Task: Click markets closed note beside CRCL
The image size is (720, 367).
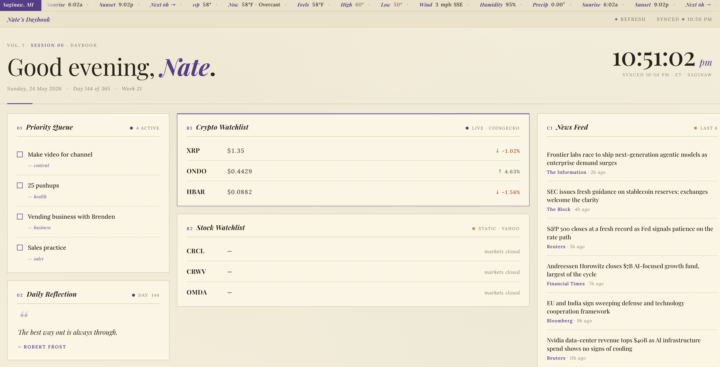Action: pos(502,252)
